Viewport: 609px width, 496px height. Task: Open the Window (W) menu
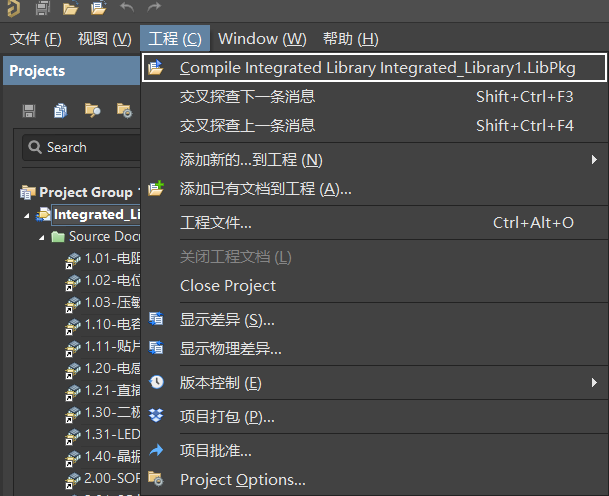coord(262,39)
